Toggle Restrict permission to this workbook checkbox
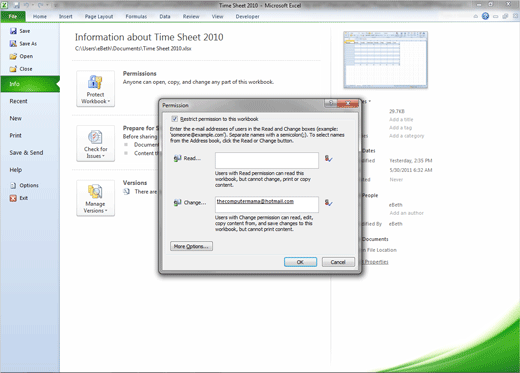The image size is (520, 373). [x=174, y=119]
